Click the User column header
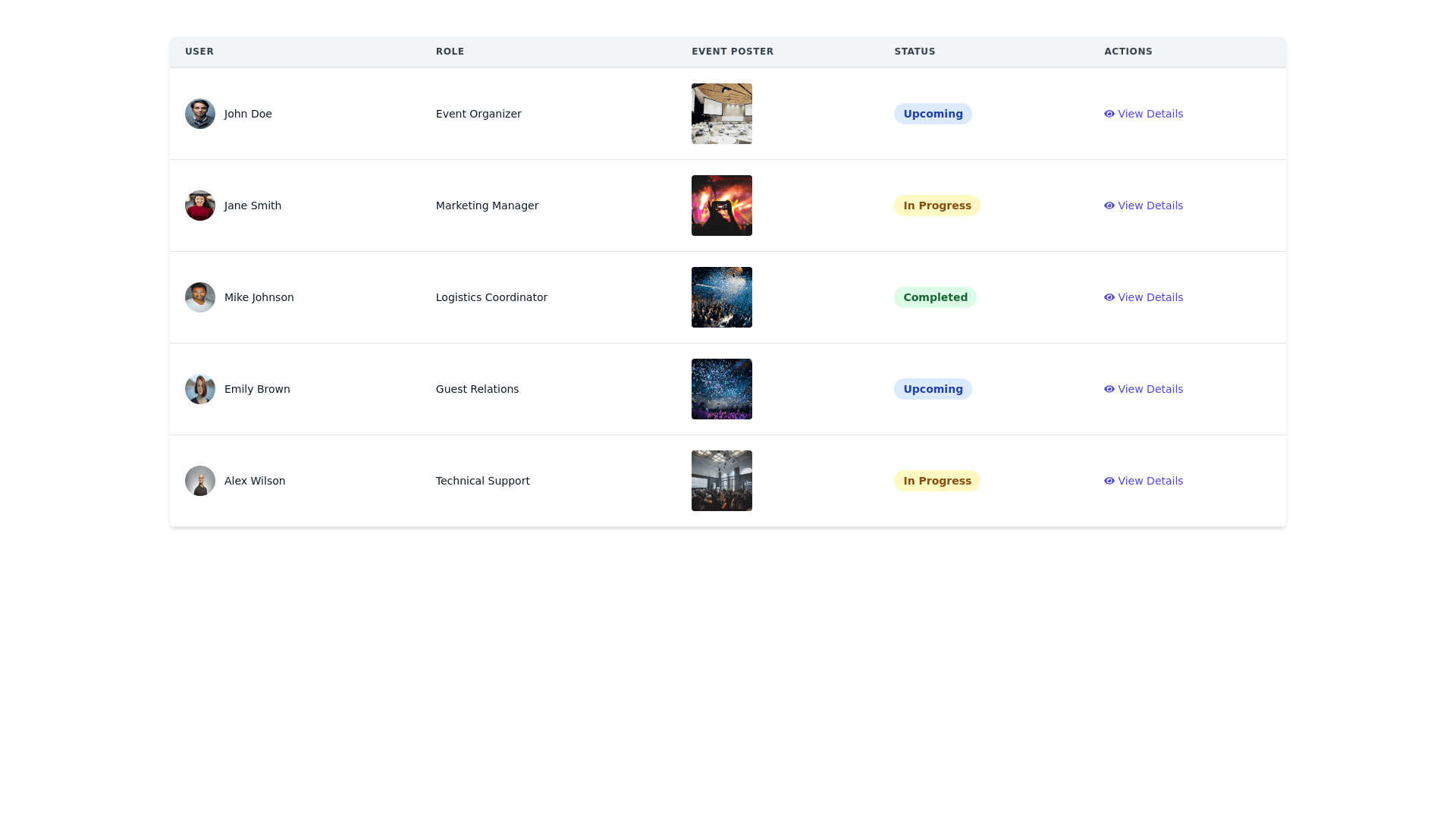 [199, 52]
